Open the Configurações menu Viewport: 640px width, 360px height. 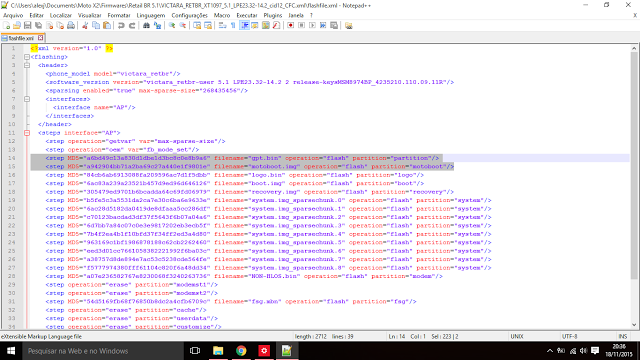click(x=189, y=16)
